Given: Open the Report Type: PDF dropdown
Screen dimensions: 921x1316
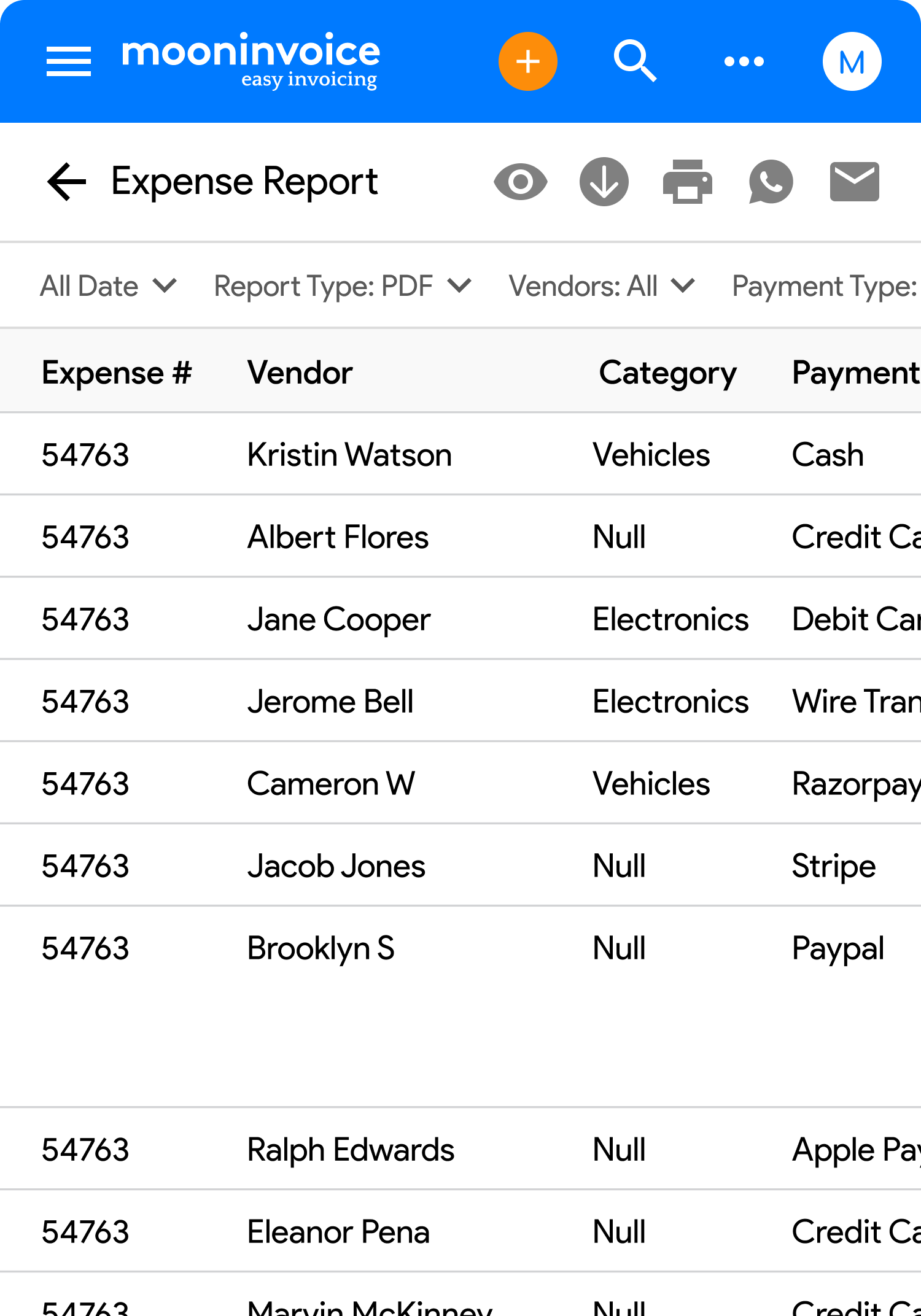Looking at the screenshot, I should [342, 286].
